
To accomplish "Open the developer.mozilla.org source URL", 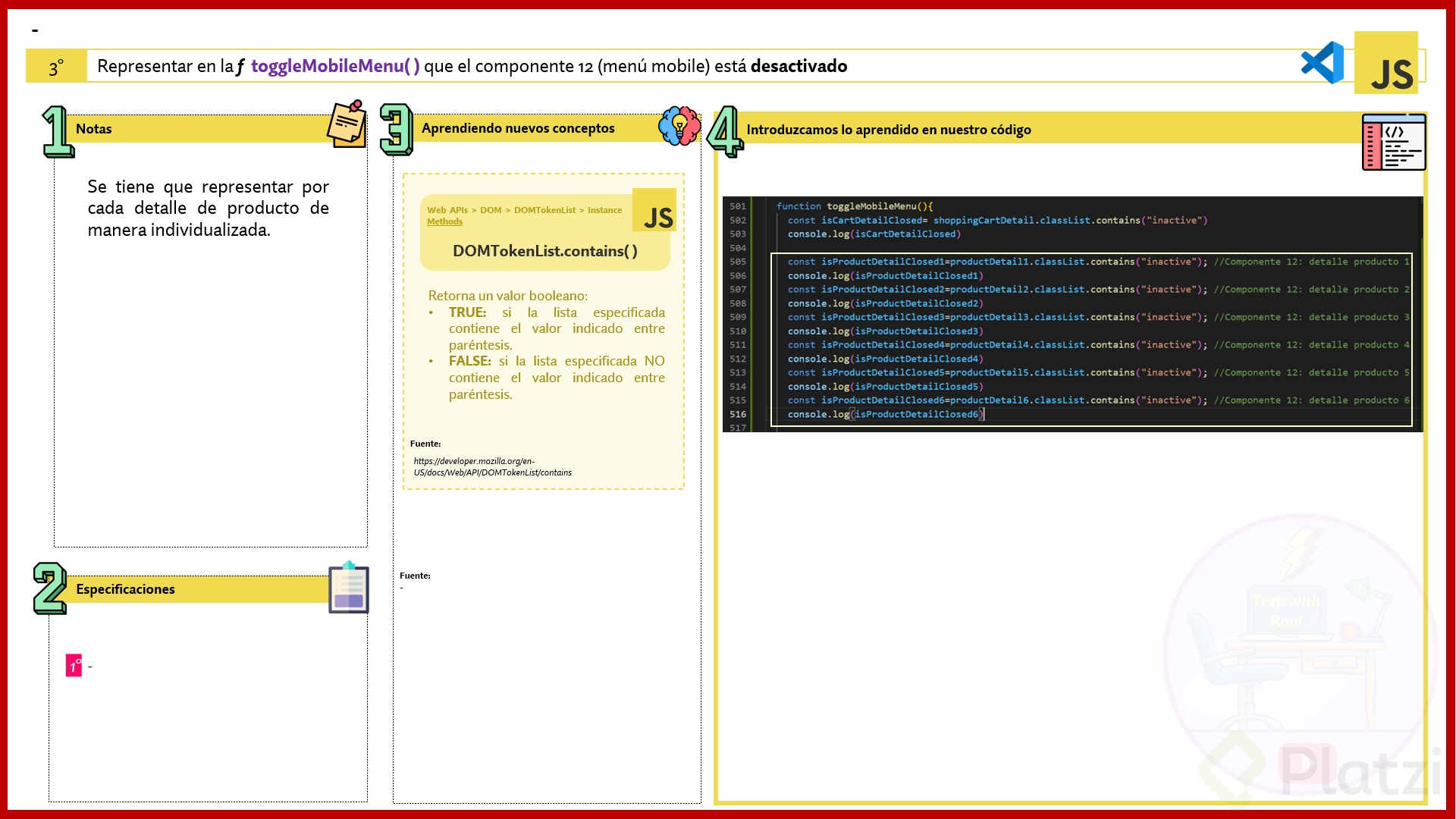I will 493,466.
